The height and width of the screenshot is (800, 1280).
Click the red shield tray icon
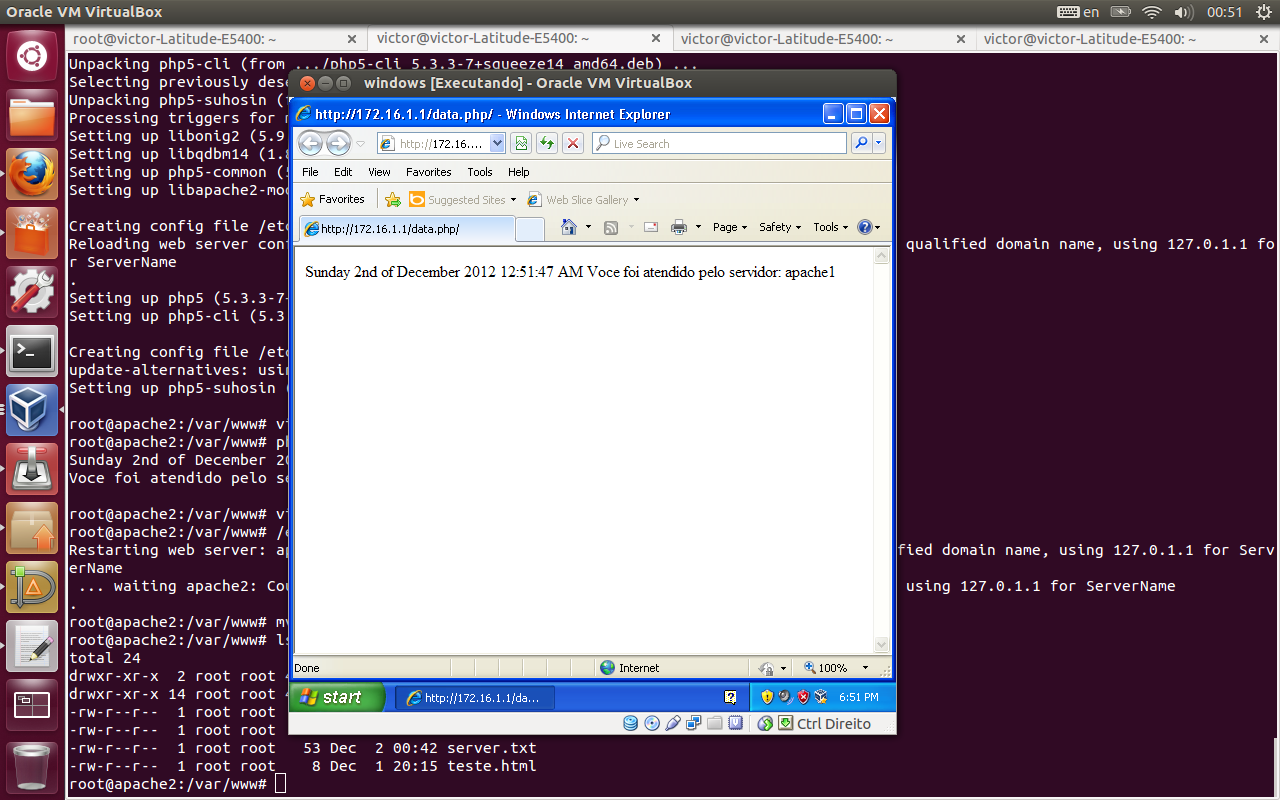[803, 697]
